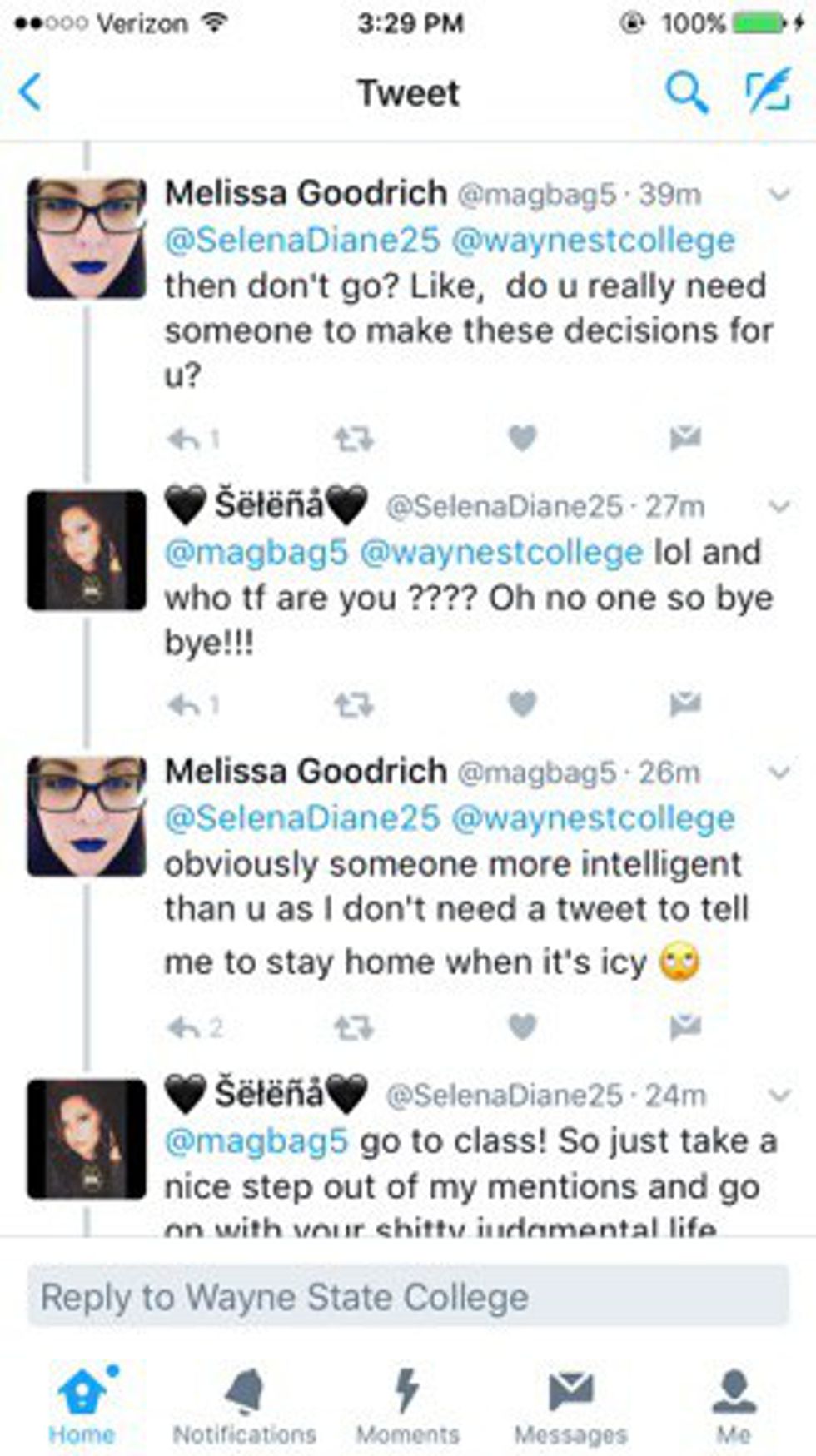Retweet Melissa's 39m tweet
The image size is (816, 1456).
tap(354, 438)
